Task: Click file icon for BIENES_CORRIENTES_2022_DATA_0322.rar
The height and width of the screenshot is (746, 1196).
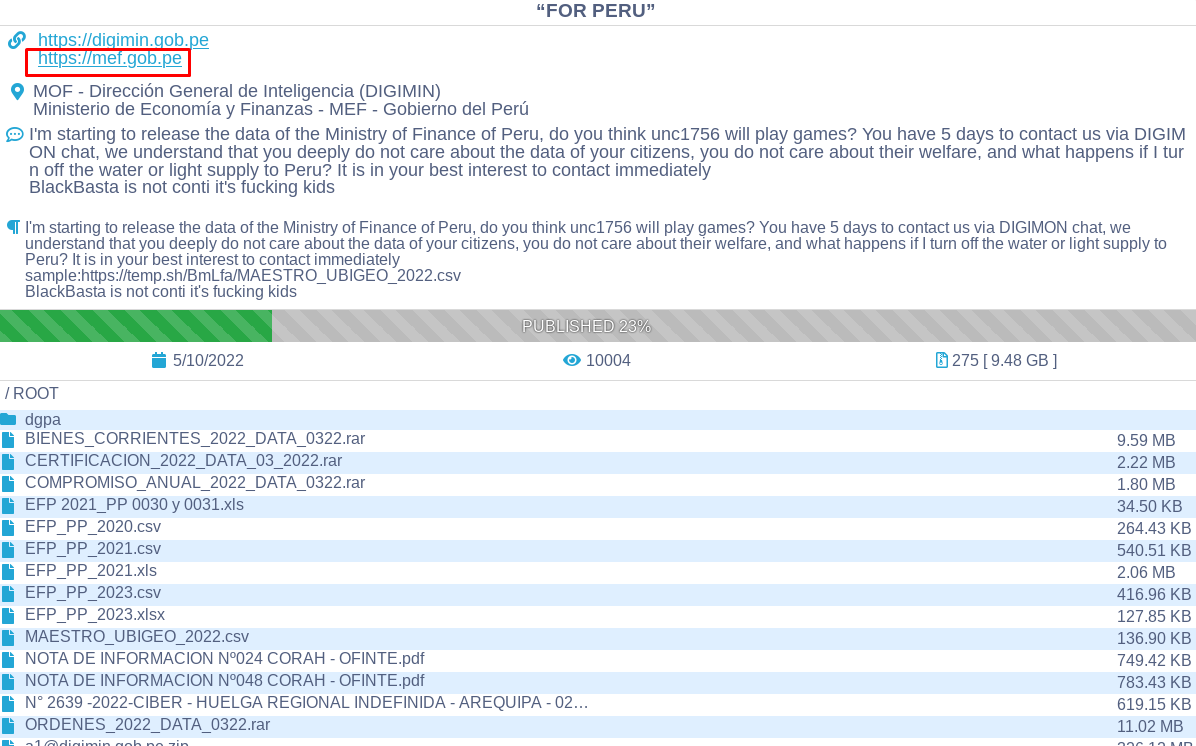Action: click(8, 439)
